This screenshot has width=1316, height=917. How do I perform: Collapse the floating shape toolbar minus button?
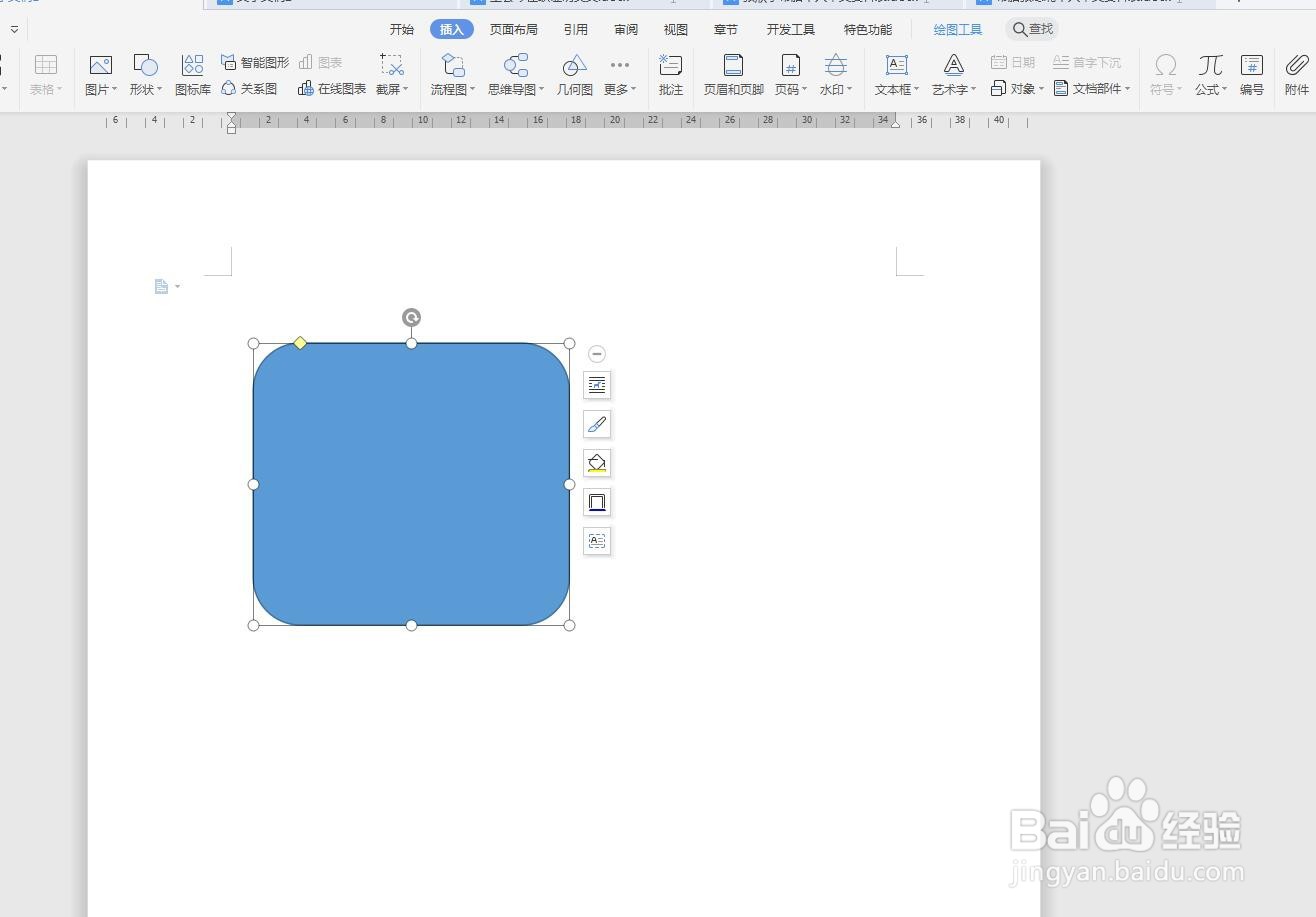click(597, 354)
